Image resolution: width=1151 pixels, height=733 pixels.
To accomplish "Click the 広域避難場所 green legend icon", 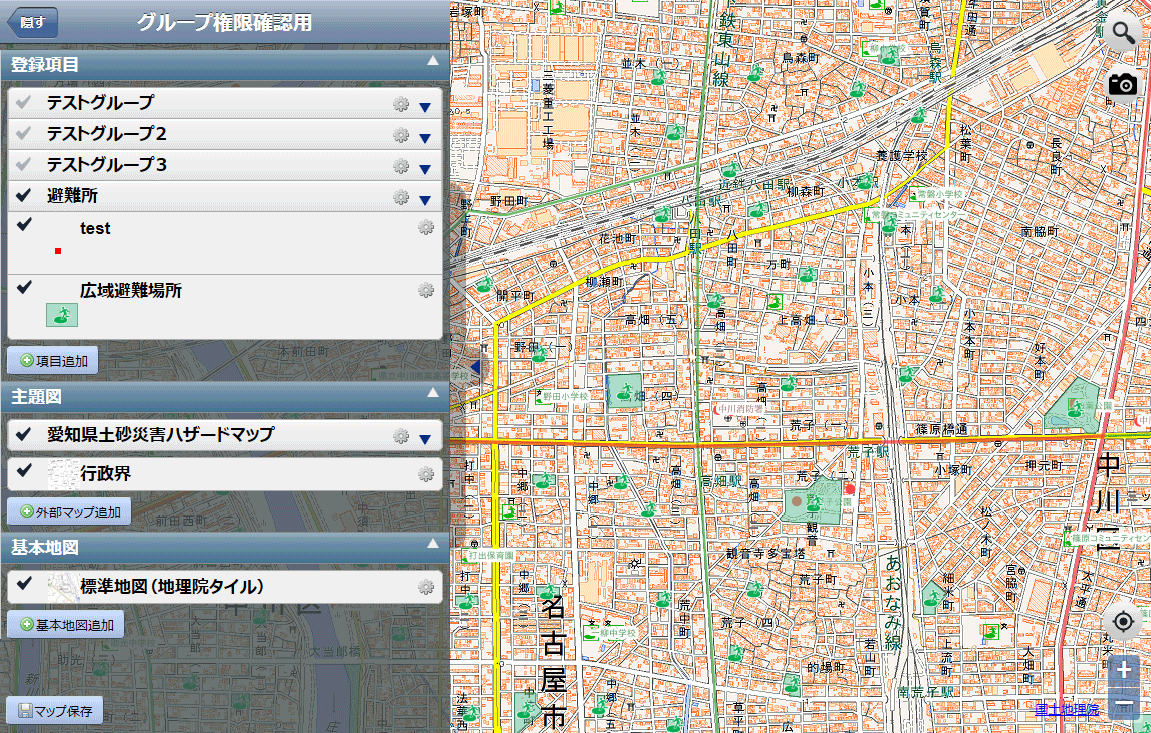I will click(x=62, y=315).
